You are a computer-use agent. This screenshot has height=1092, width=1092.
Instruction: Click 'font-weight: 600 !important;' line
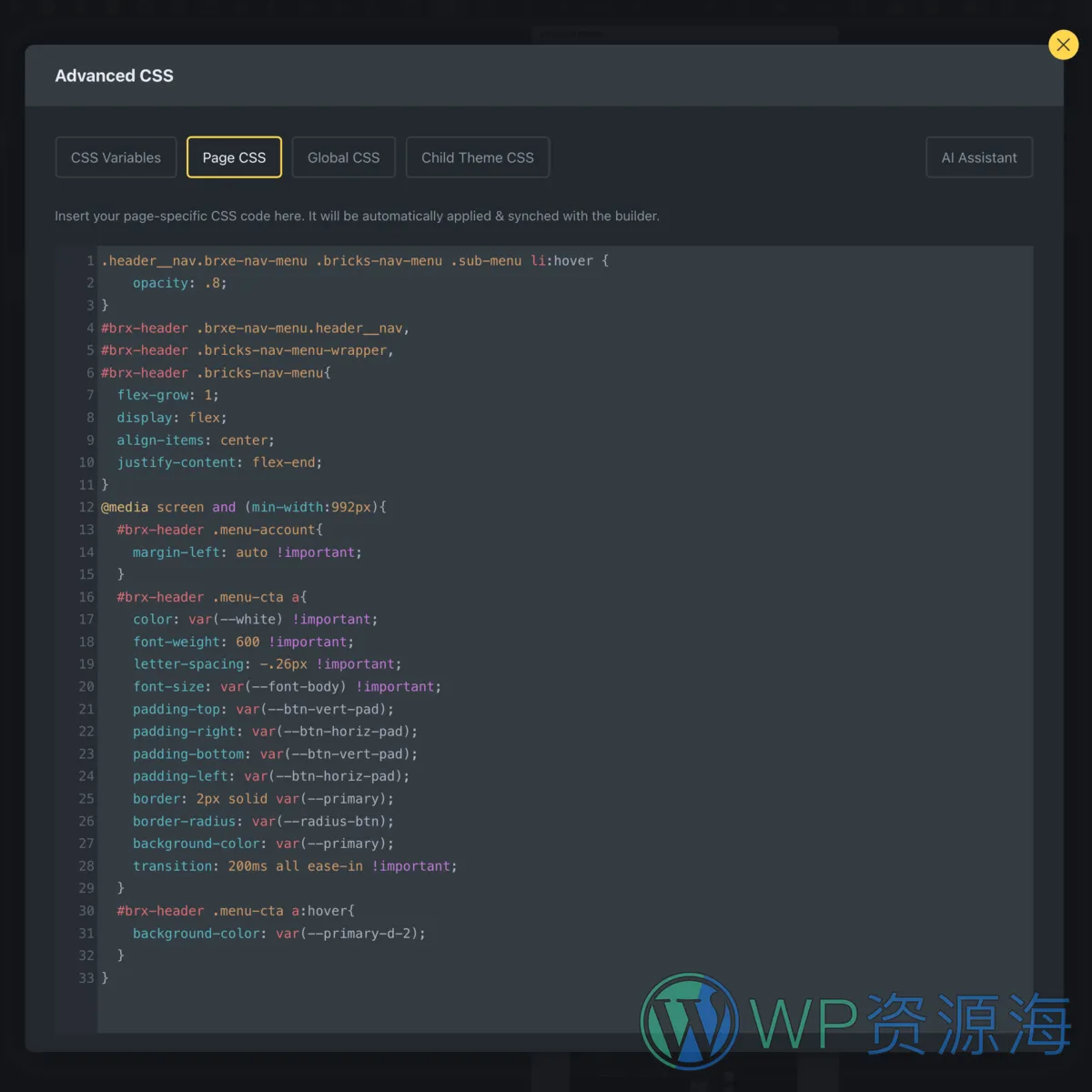point(243,642)
